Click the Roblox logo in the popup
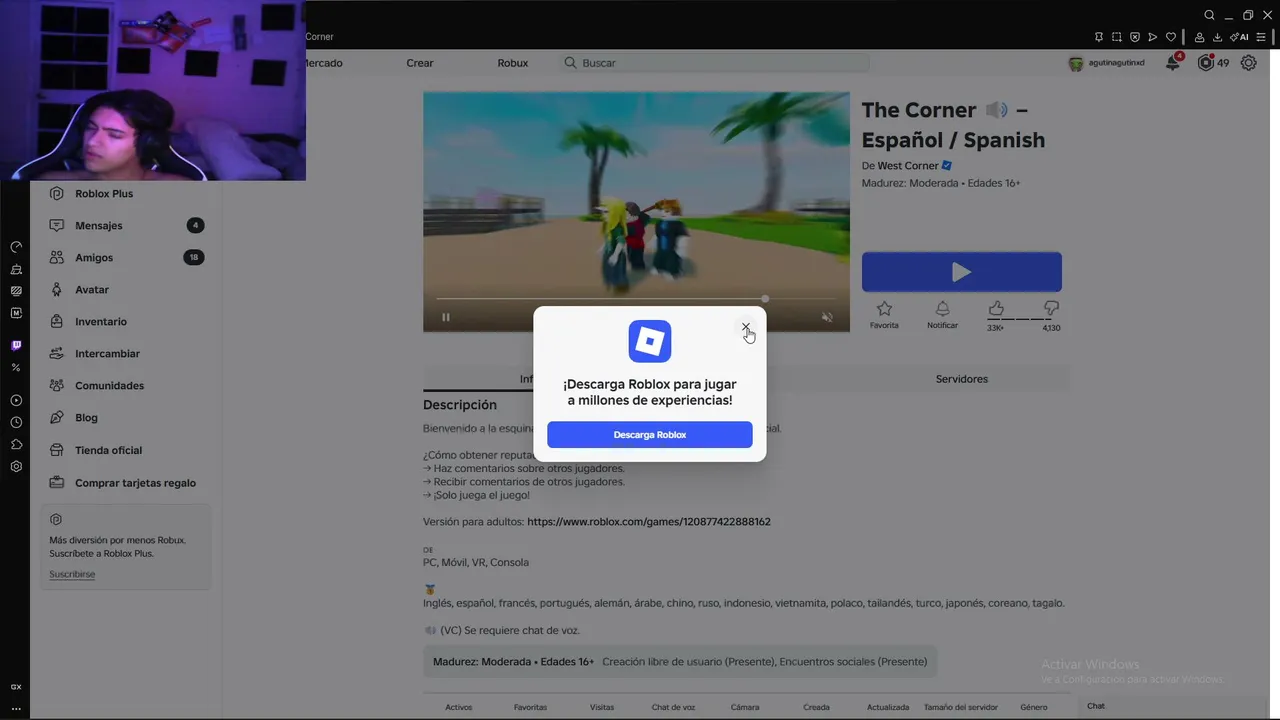The width and height of the screenshot is (1280, 720). pos(650,342)
